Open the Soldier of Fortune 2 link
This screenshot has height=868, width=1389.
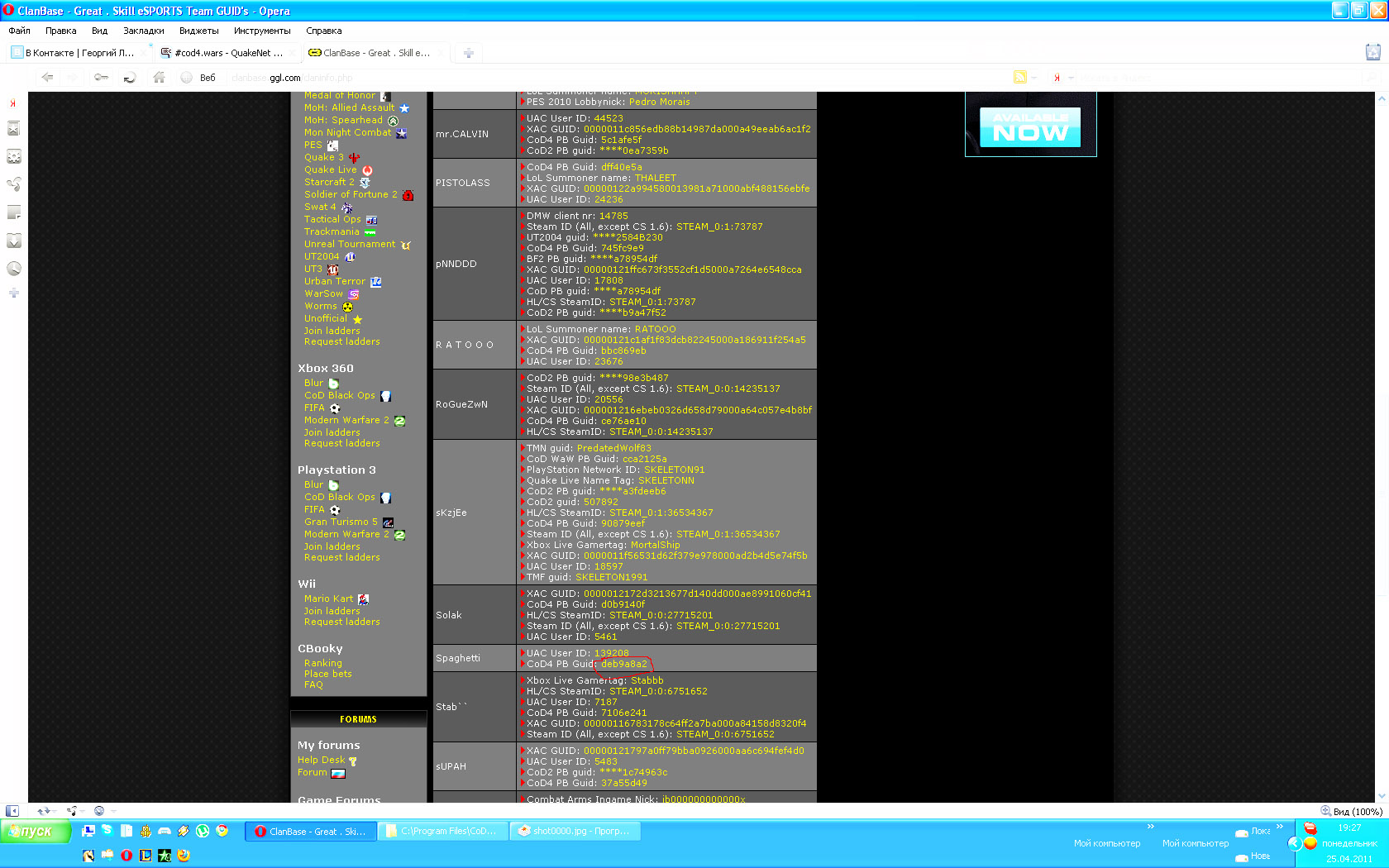tap(351, 194)
